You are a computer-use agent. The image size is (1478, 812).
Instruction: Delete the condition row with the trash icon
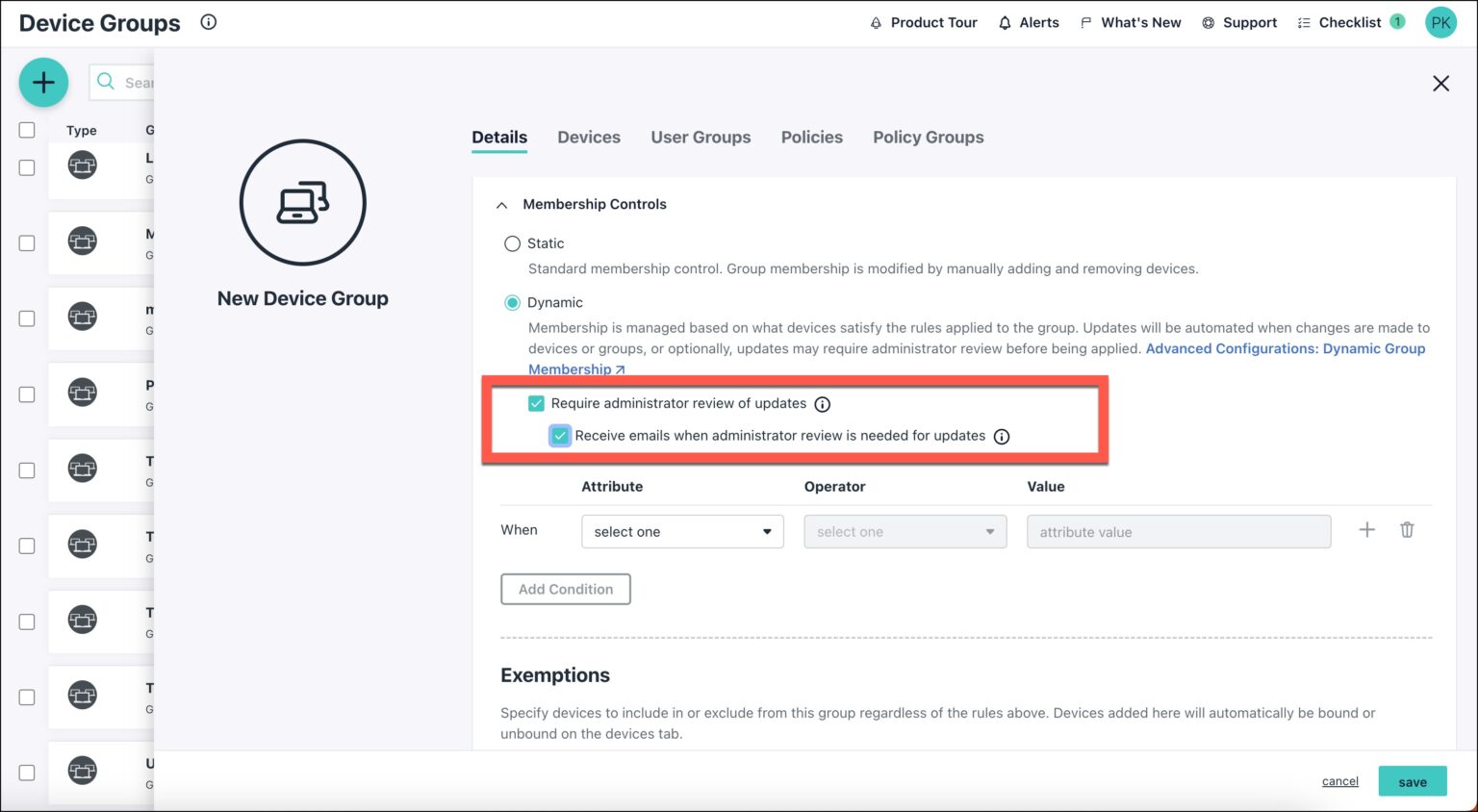coord(1407,529)
